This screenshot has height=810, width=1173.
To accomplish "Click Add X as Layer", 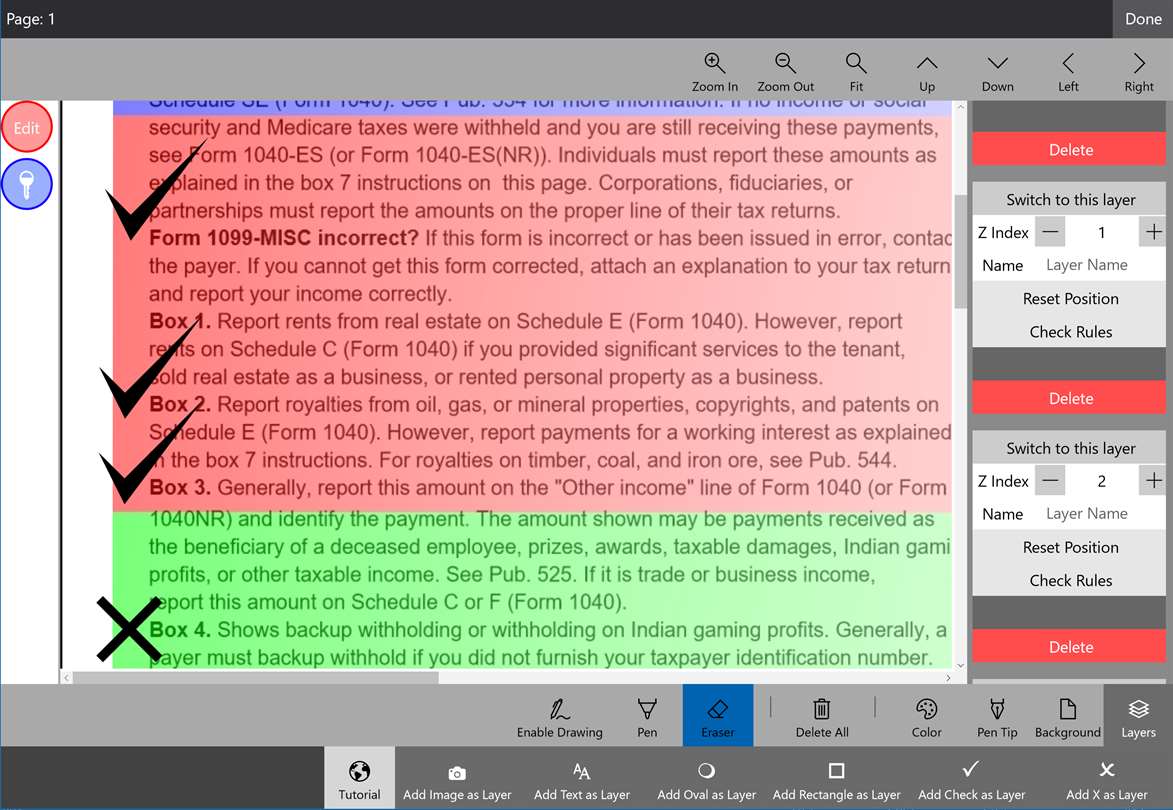I will pyautogui.click(x=1106, y=778).
